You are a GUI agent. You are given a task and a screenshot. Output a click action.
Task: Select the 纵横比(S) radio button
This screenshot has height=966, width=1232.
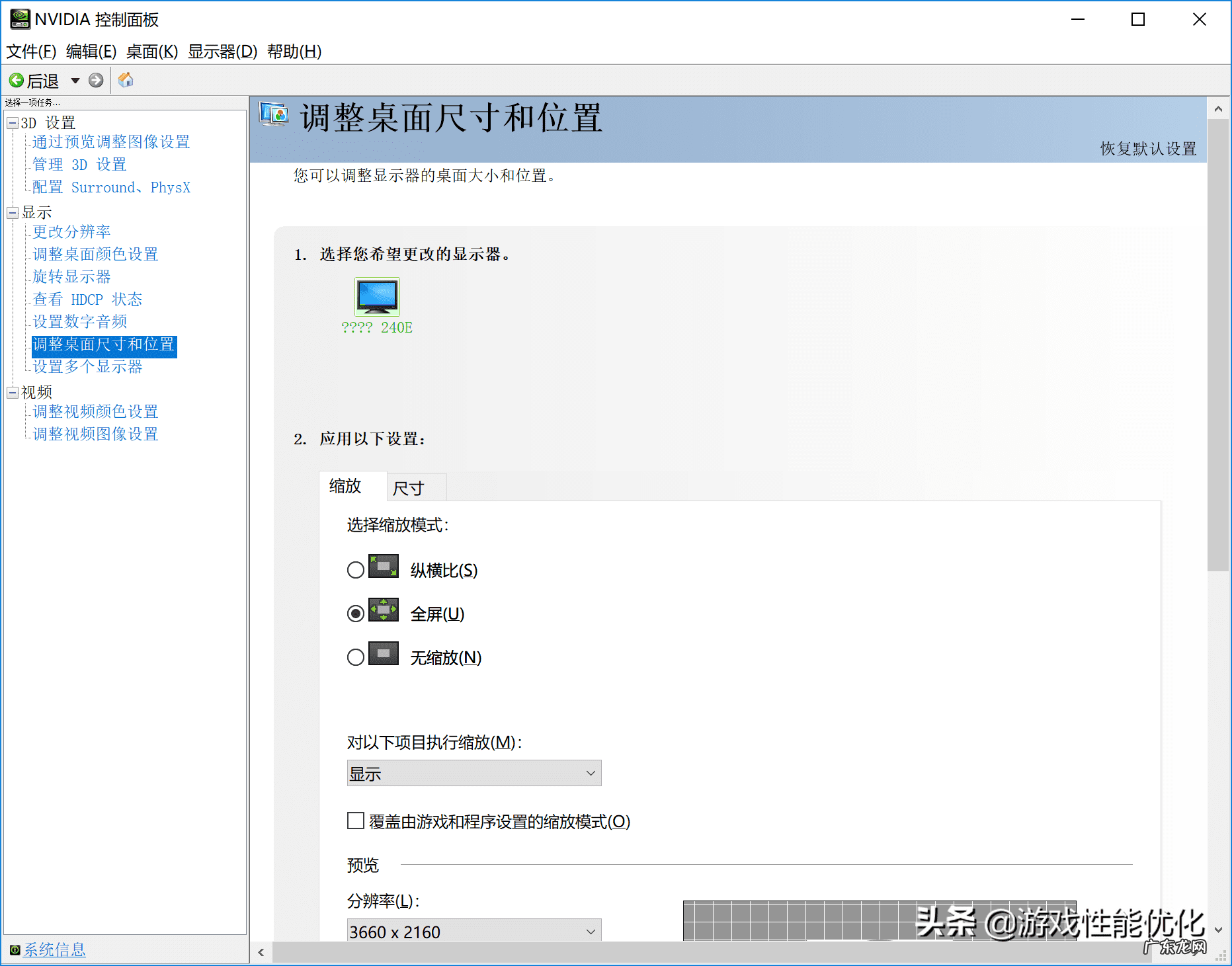coord(355,569)
